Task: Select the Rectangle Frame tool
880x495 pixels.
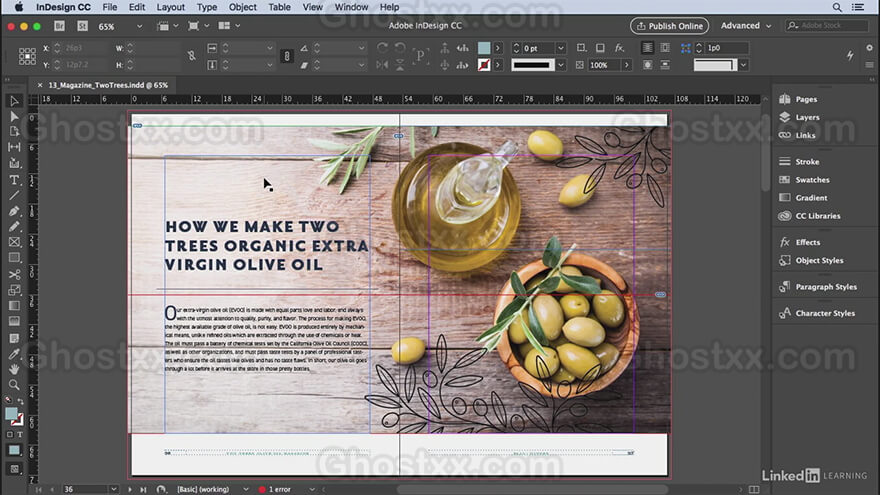Action: tap(14, 242)
